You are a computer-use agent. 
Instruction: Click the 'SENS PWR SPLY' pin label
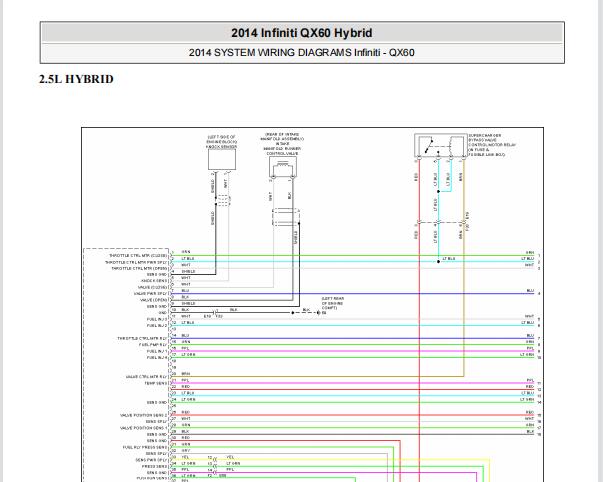coord(152,460)
